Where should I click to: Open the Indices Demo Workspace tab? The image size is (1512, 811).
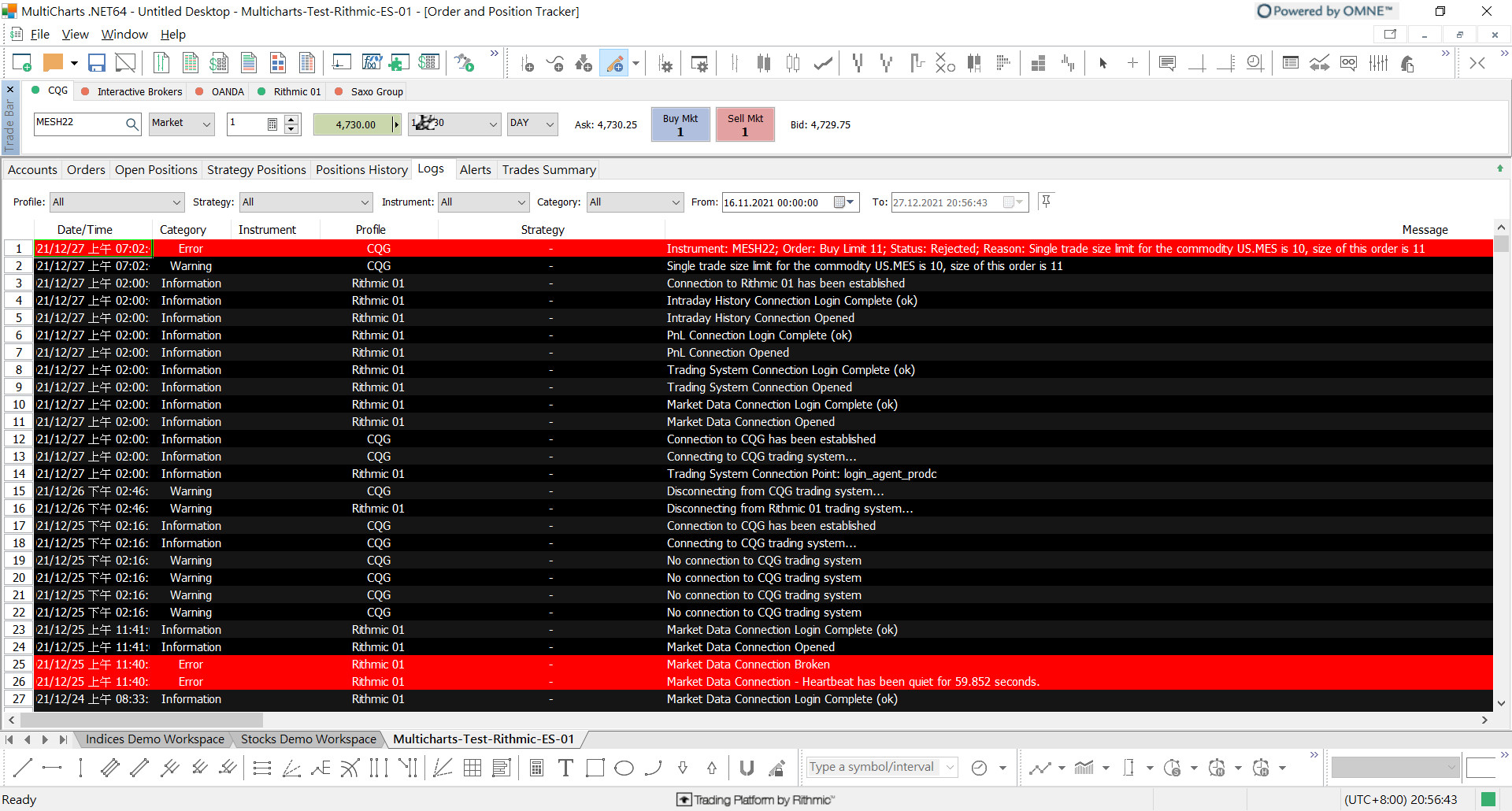pyautogui.click(x=154, y=739)
